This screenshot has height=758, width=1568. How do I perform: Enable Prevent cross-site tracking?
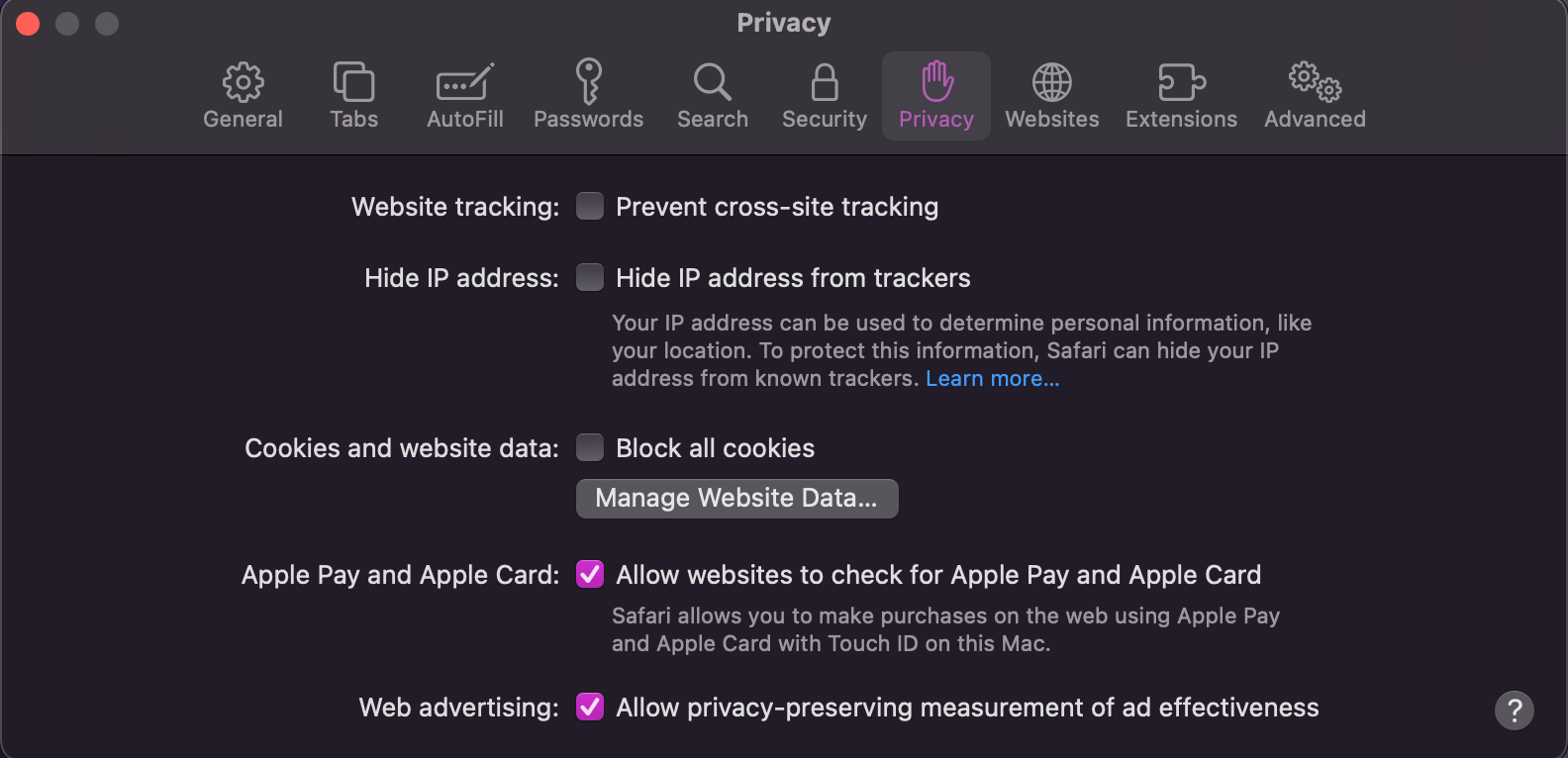point(590,206)
